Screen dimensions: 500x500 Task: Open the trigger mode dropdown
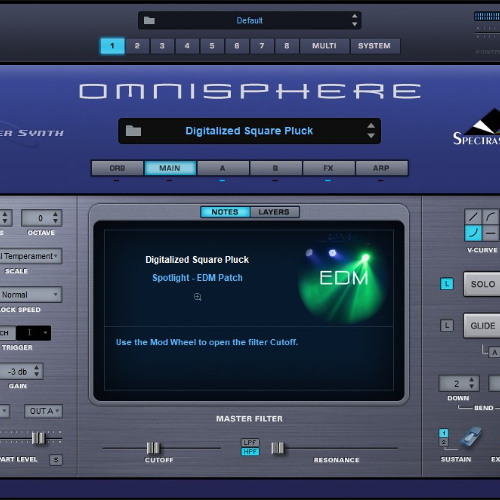pos(33,333)
